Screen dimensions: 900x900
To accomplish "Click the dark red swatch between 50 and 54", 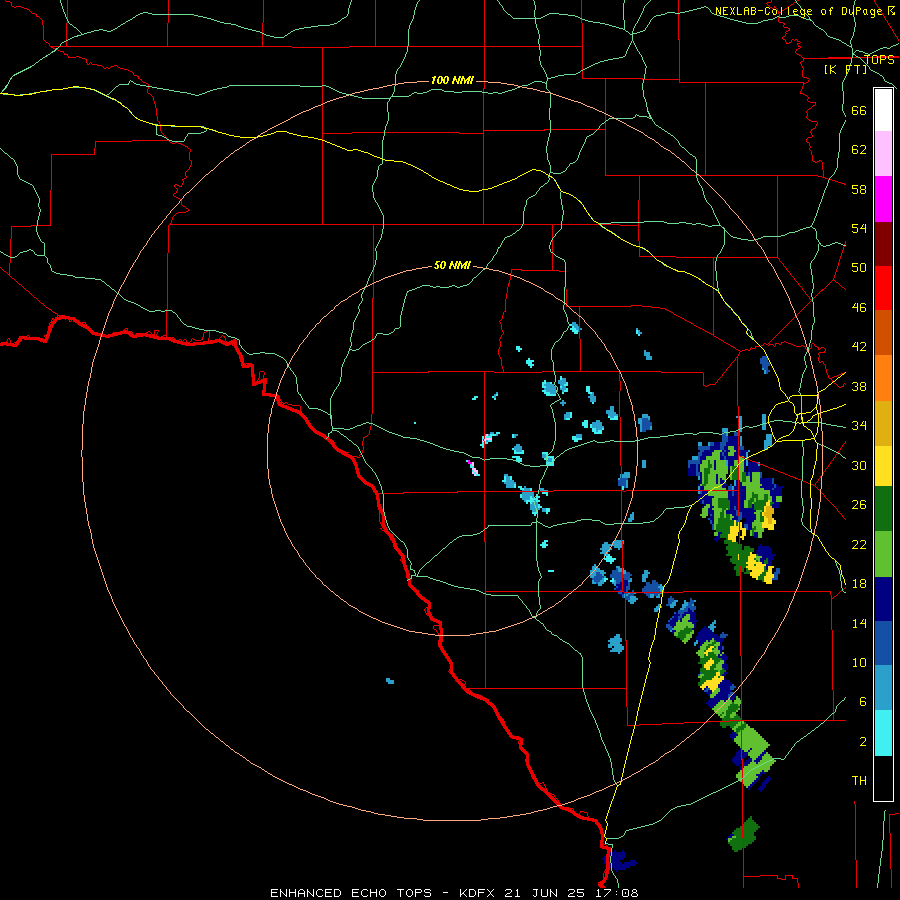I will (883, 244).
